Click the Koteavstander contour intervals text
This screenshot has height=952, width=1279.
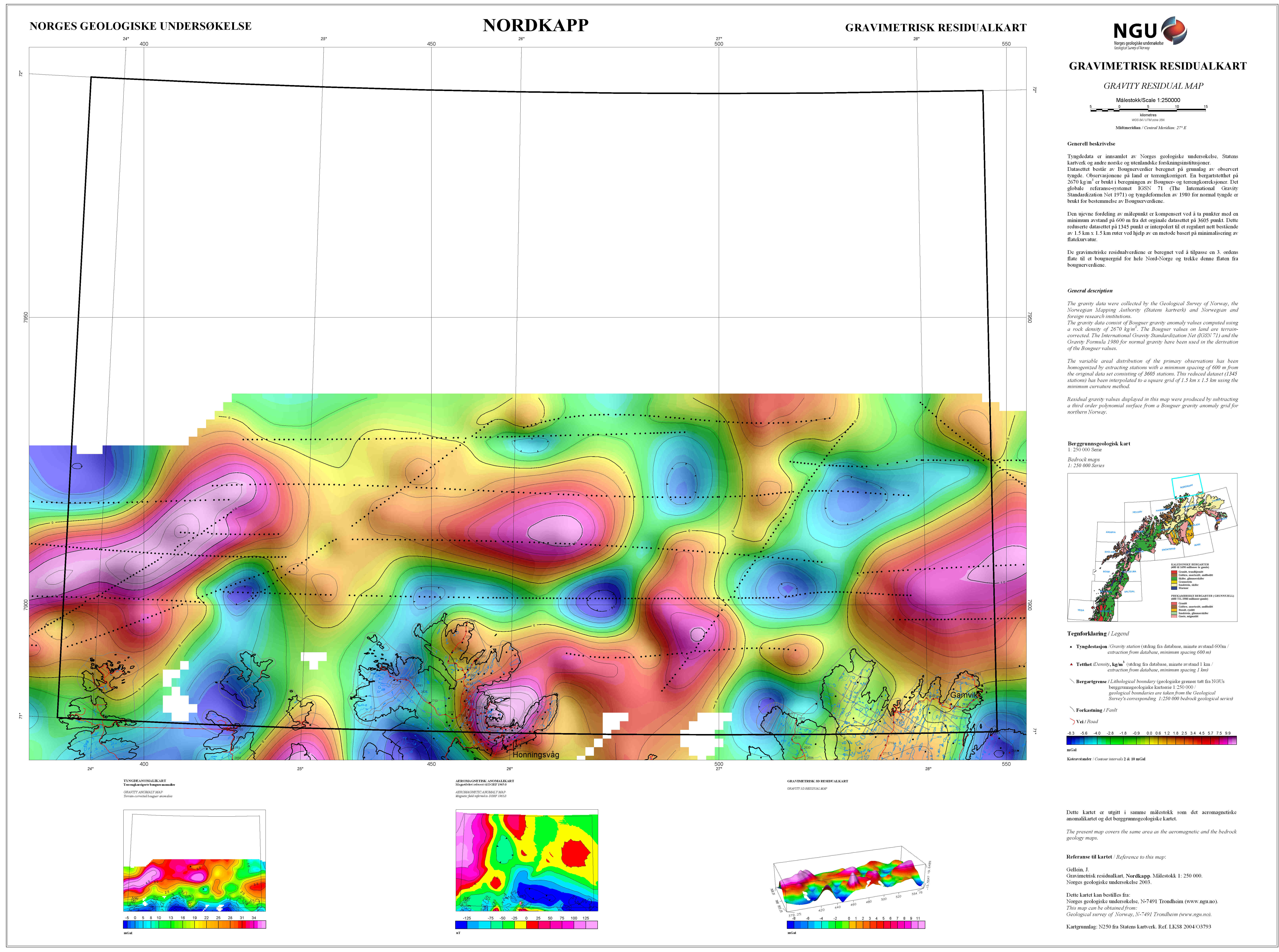(1106, 759)
